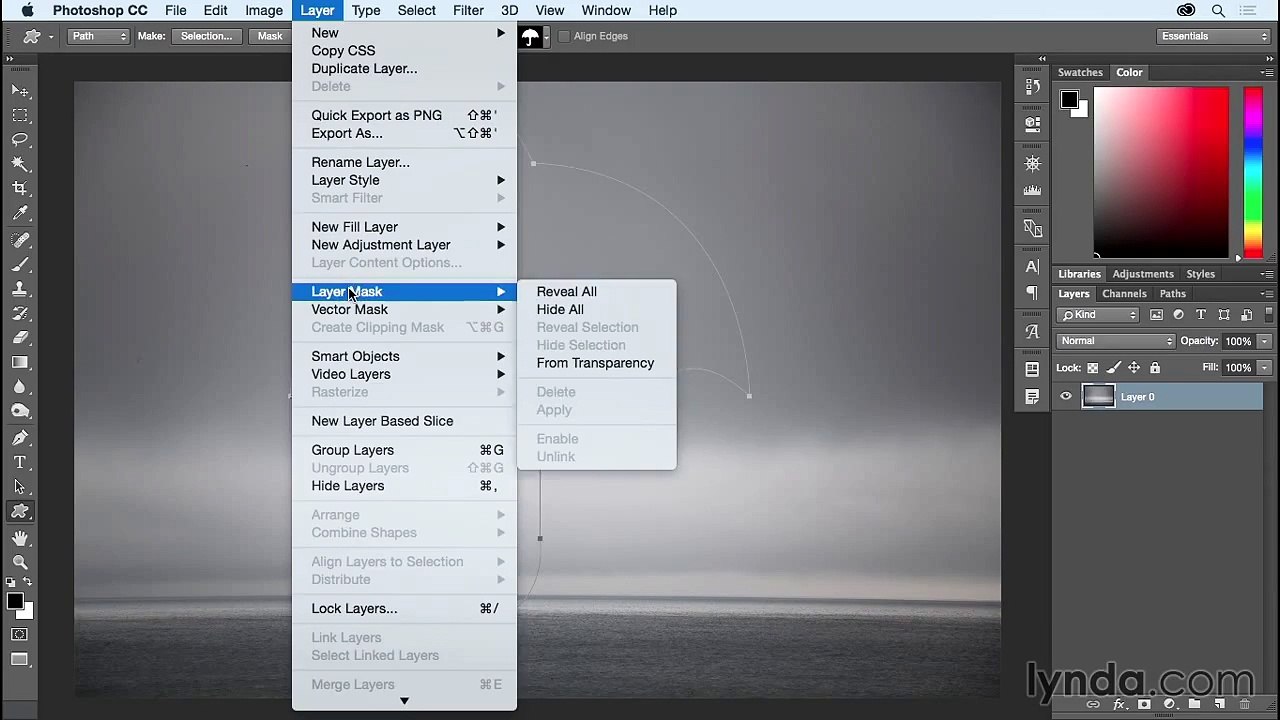Open the Normal blend mode dropdown

tap(1116, 341)
